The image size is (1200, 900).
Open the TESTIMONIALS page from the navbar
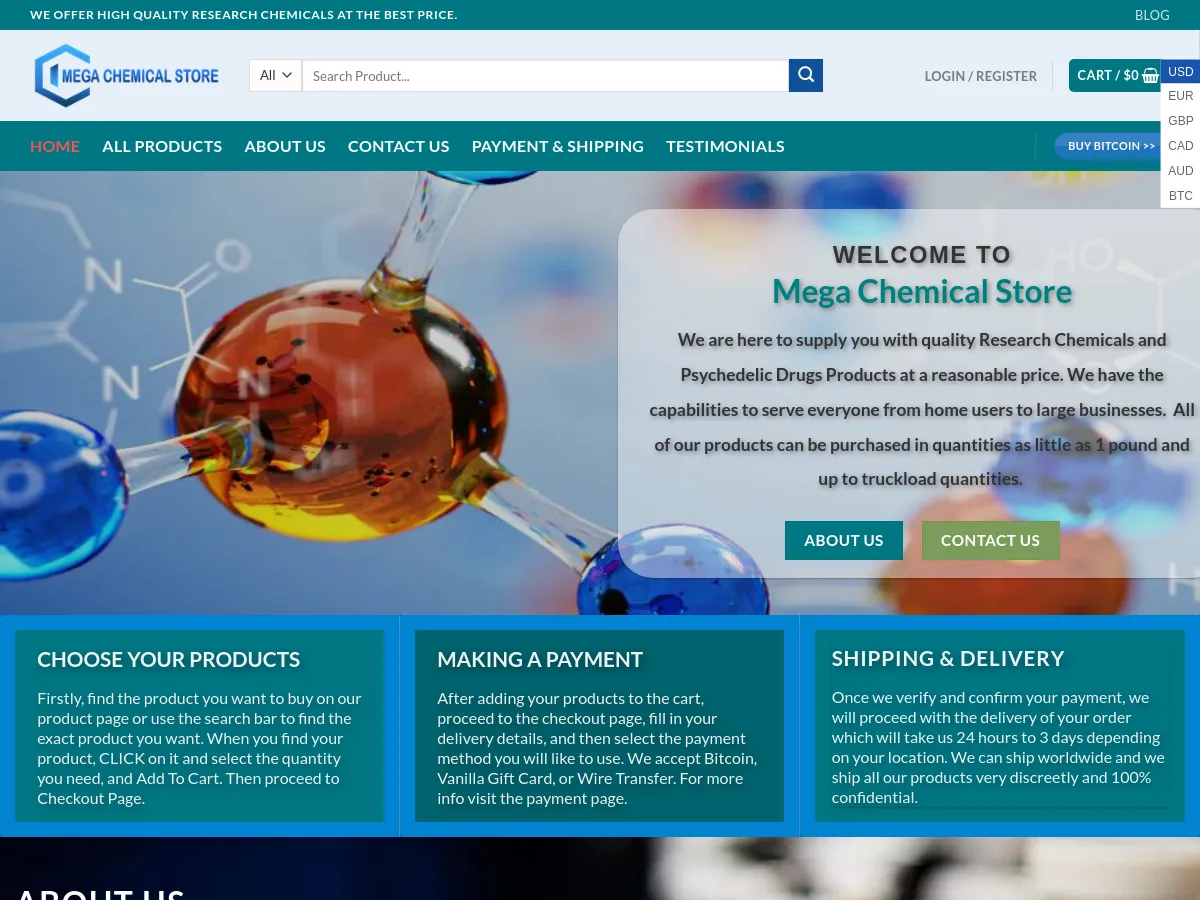(725, 146)
